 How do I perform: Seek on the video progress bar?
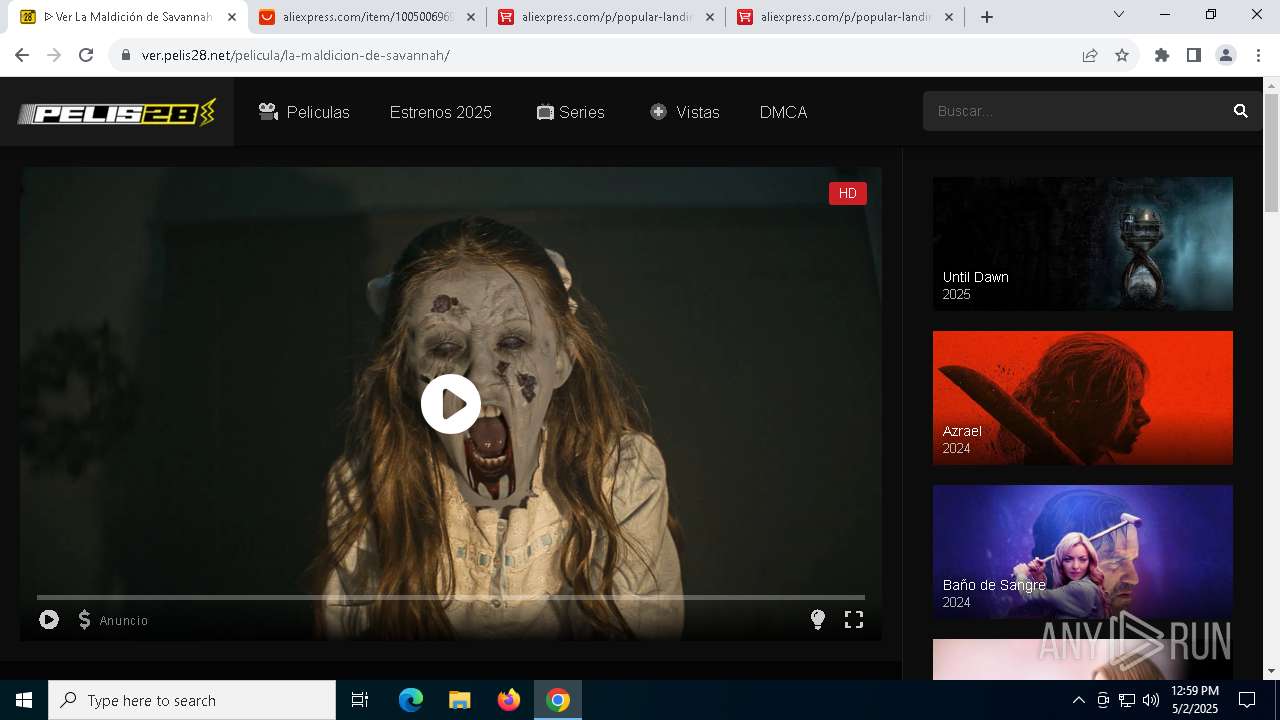(x=451, y=597)
